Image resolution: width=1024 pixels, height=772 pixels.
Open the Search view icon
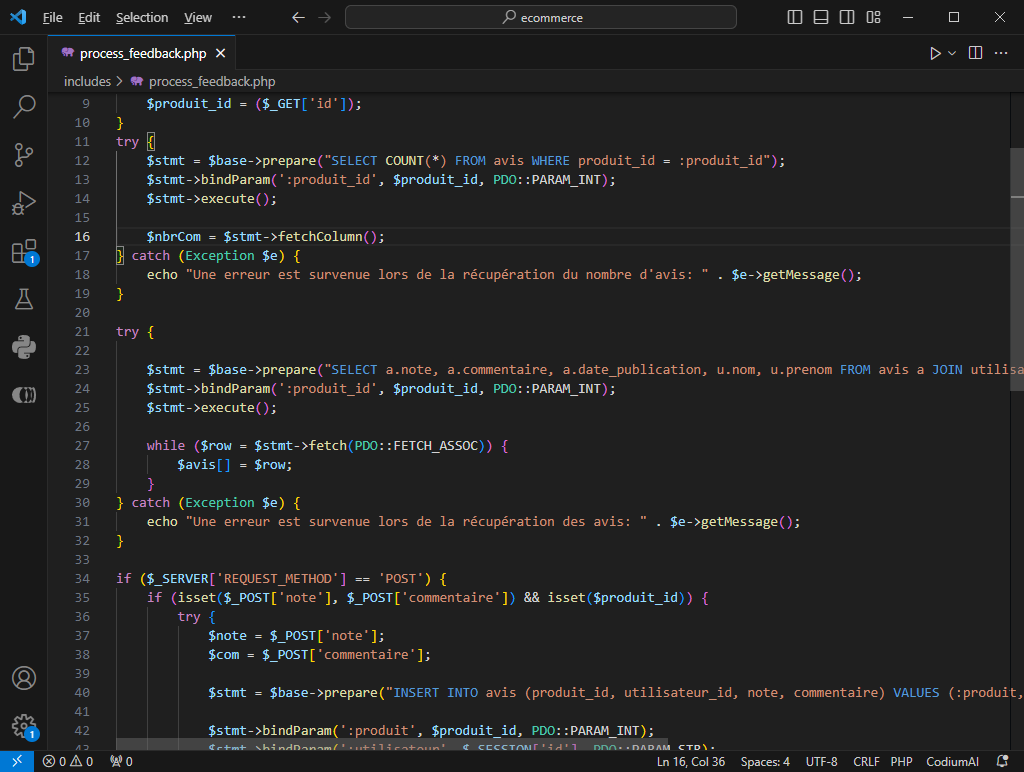(x=24, y=106)
